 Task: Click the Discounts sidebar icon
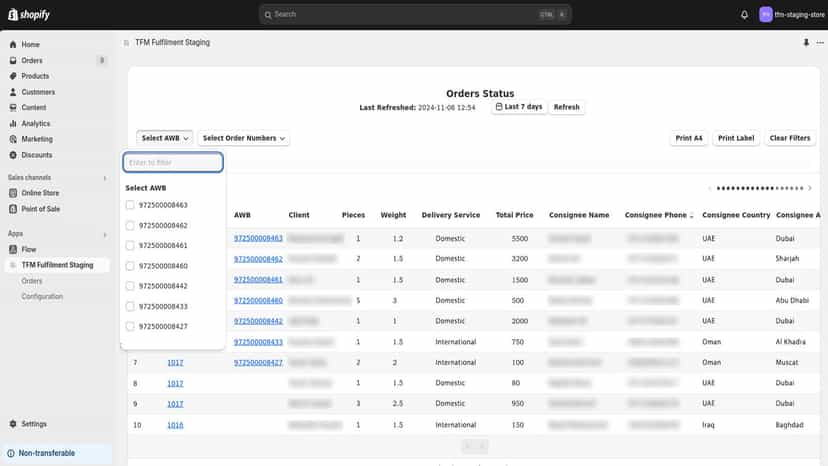pyautogui.click(x=13, y=155)
